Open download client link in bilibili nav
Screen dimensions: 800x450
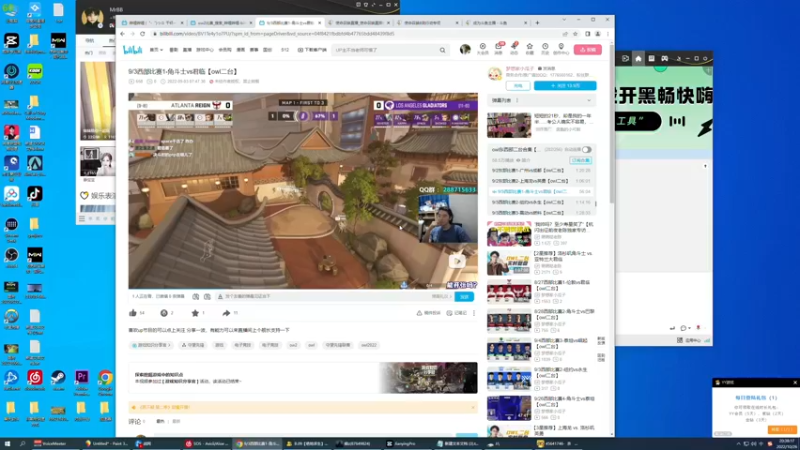click(312, 50)
